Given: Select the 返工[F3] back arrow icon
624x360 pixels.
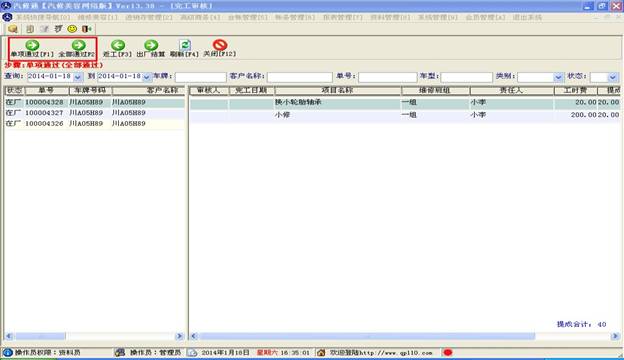Looking at the screenshot, I should [118, 45].
